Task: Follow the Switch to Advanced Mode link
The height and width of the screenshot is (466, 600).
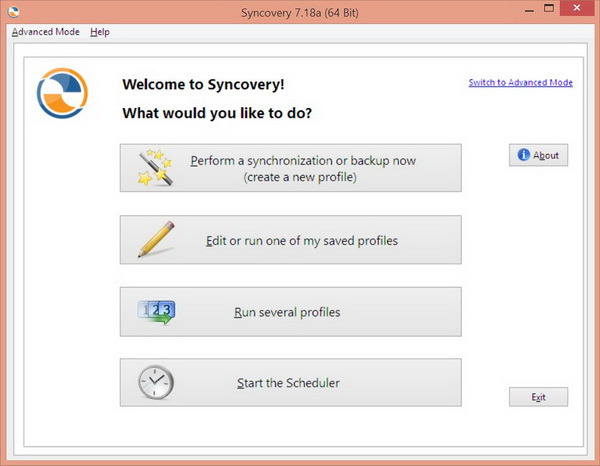Action: (x=520, y=82)
